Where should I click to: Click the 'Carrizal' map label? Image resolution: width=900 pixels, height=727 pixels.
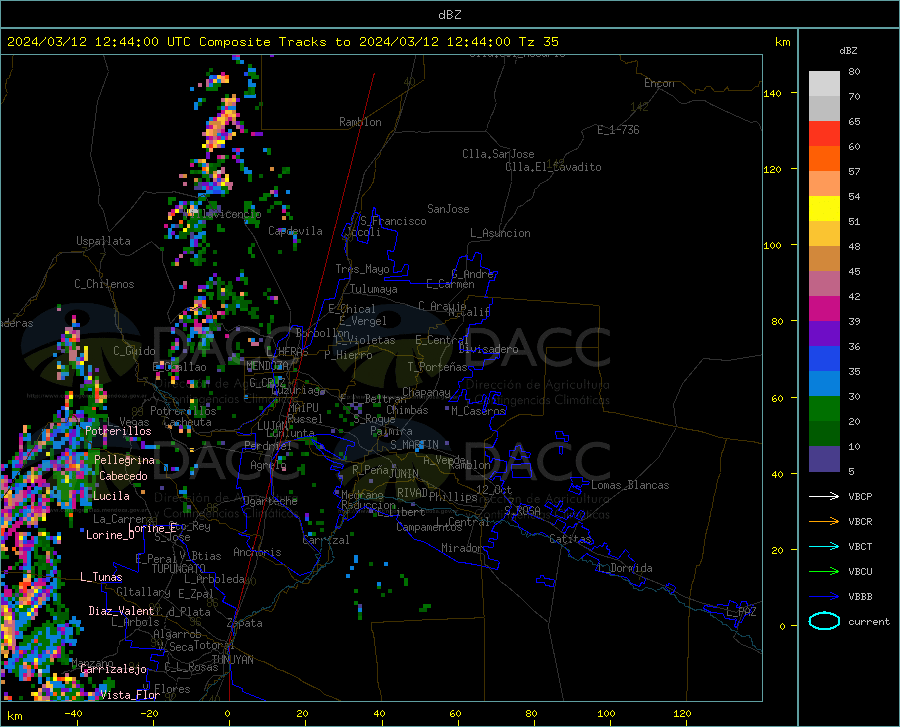point(326,540)
